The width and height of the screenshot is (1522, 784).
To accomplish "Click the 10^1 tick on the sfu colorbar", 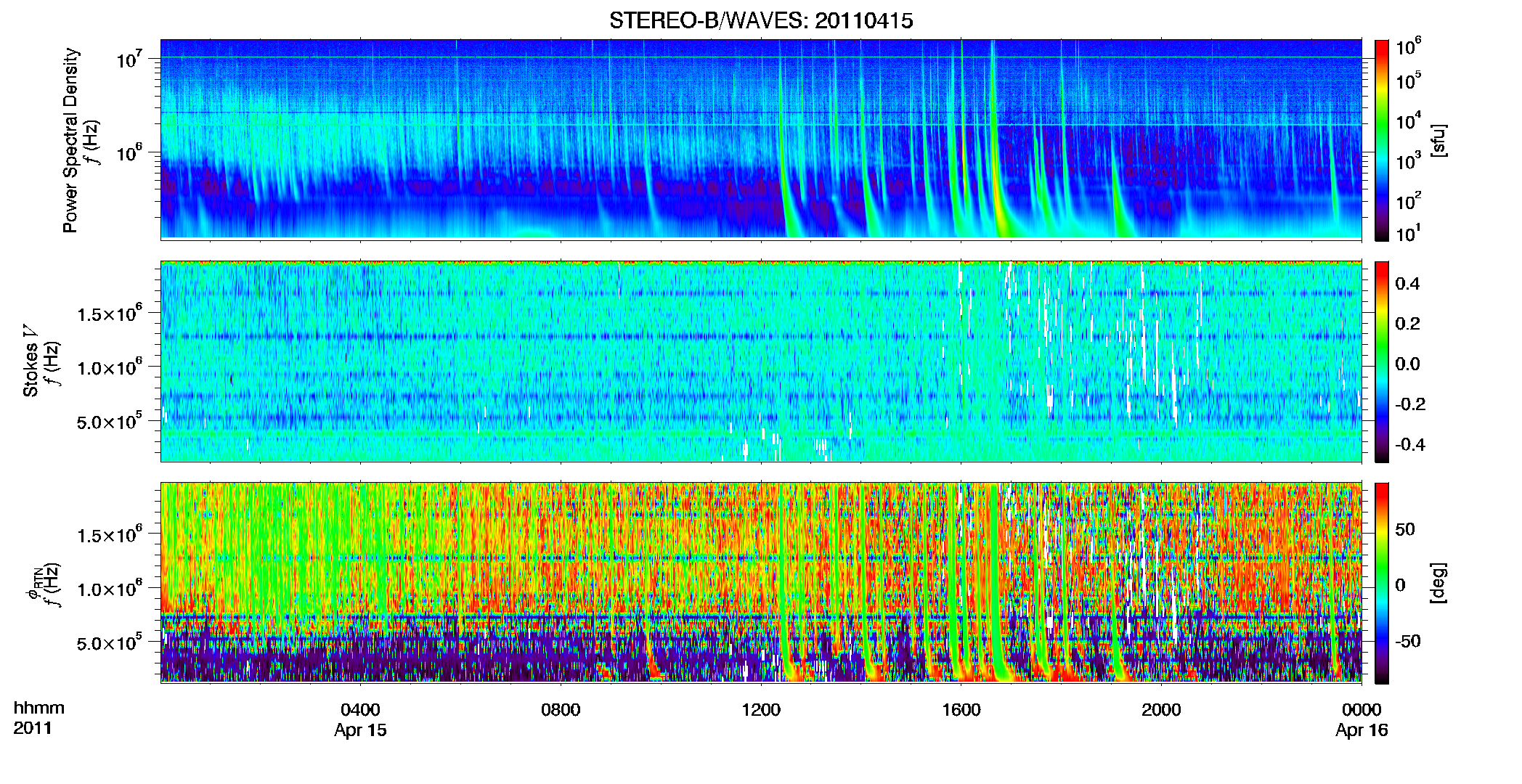I will pos(1408,233).
